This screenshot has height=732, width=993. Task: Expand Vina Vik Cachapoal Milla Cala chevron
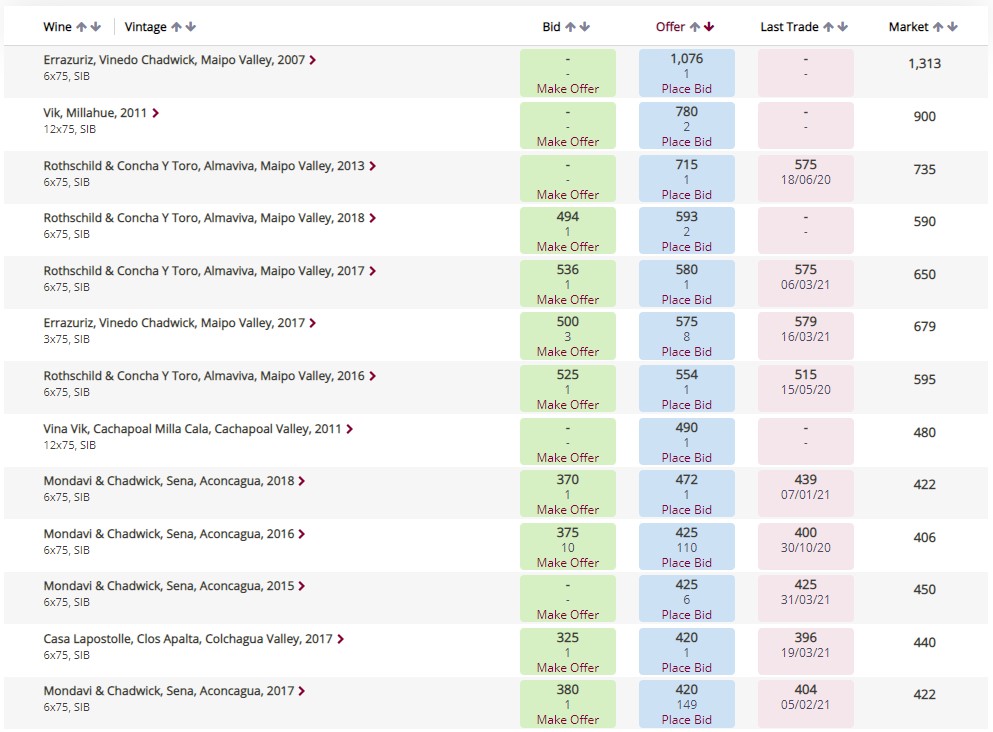(350, 429)
